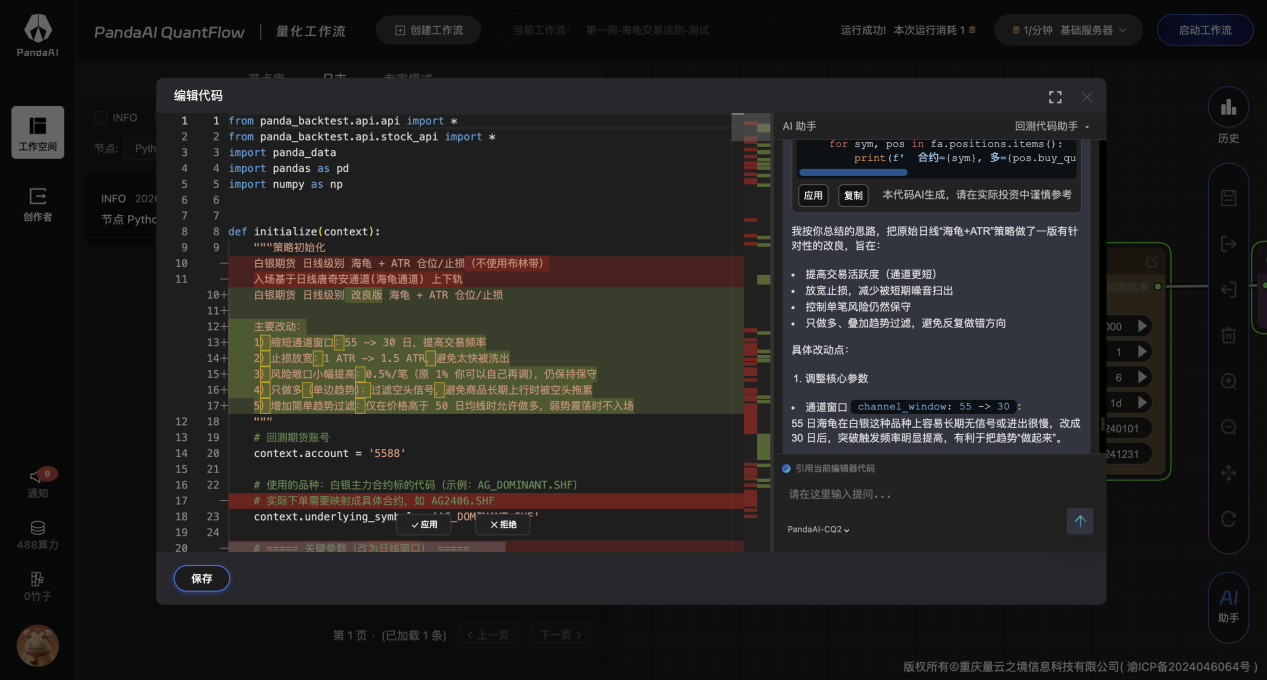The width and height of the screenshot is (1267, 680).
Task: Toggle the INFO log filter checkbox
Action: [x=100, y=117]
